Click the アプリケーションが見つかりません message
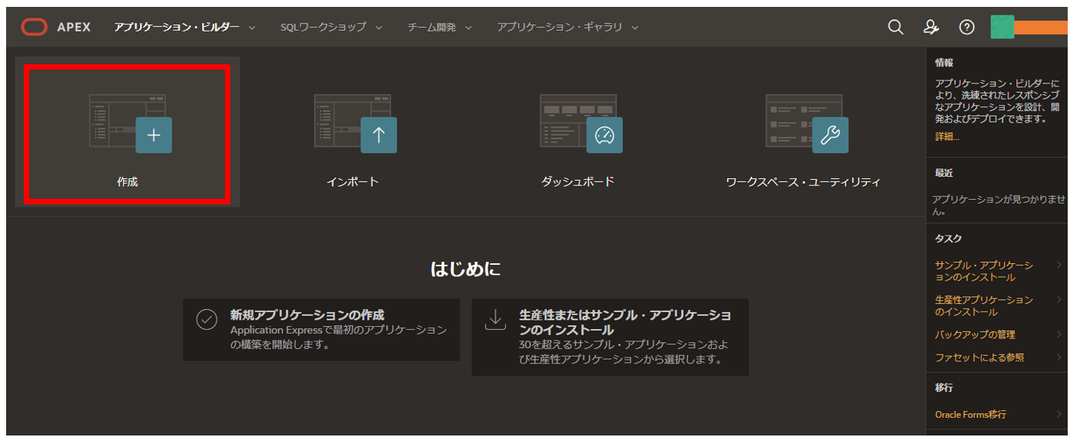Viewport: 1070px width, 437px height. (998, 205)
